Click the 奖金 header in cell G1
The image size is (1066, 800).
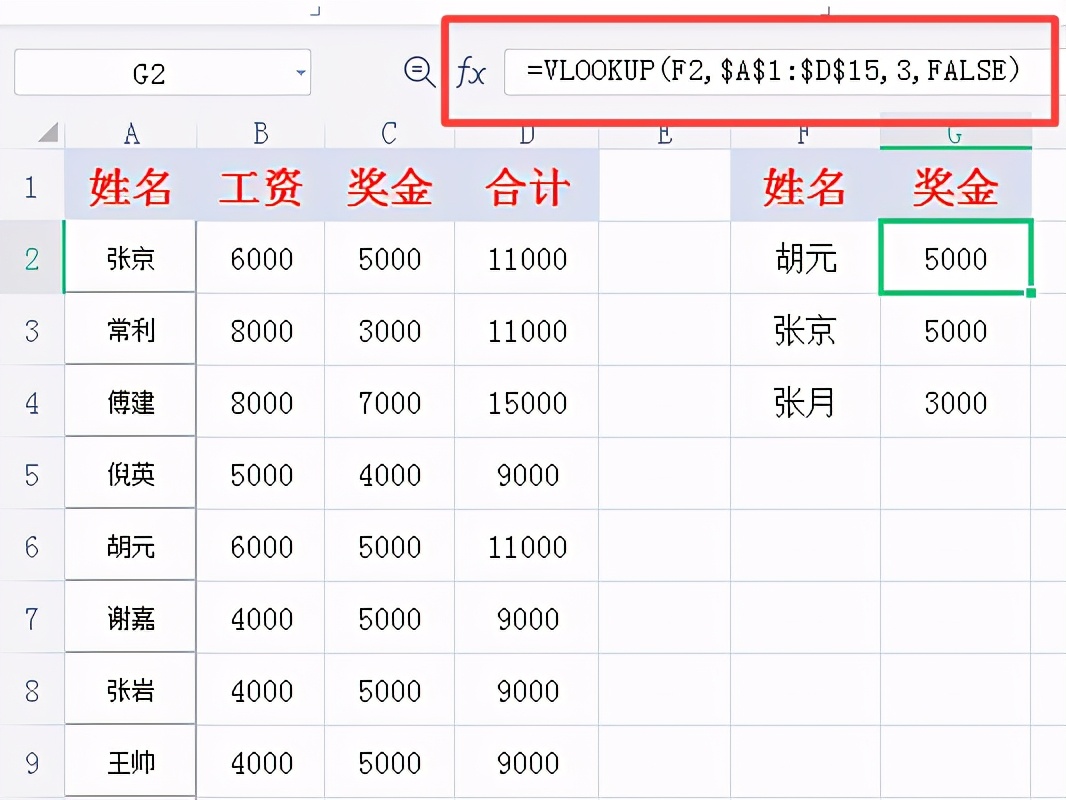pyautogui.click(x=955, y=186)
